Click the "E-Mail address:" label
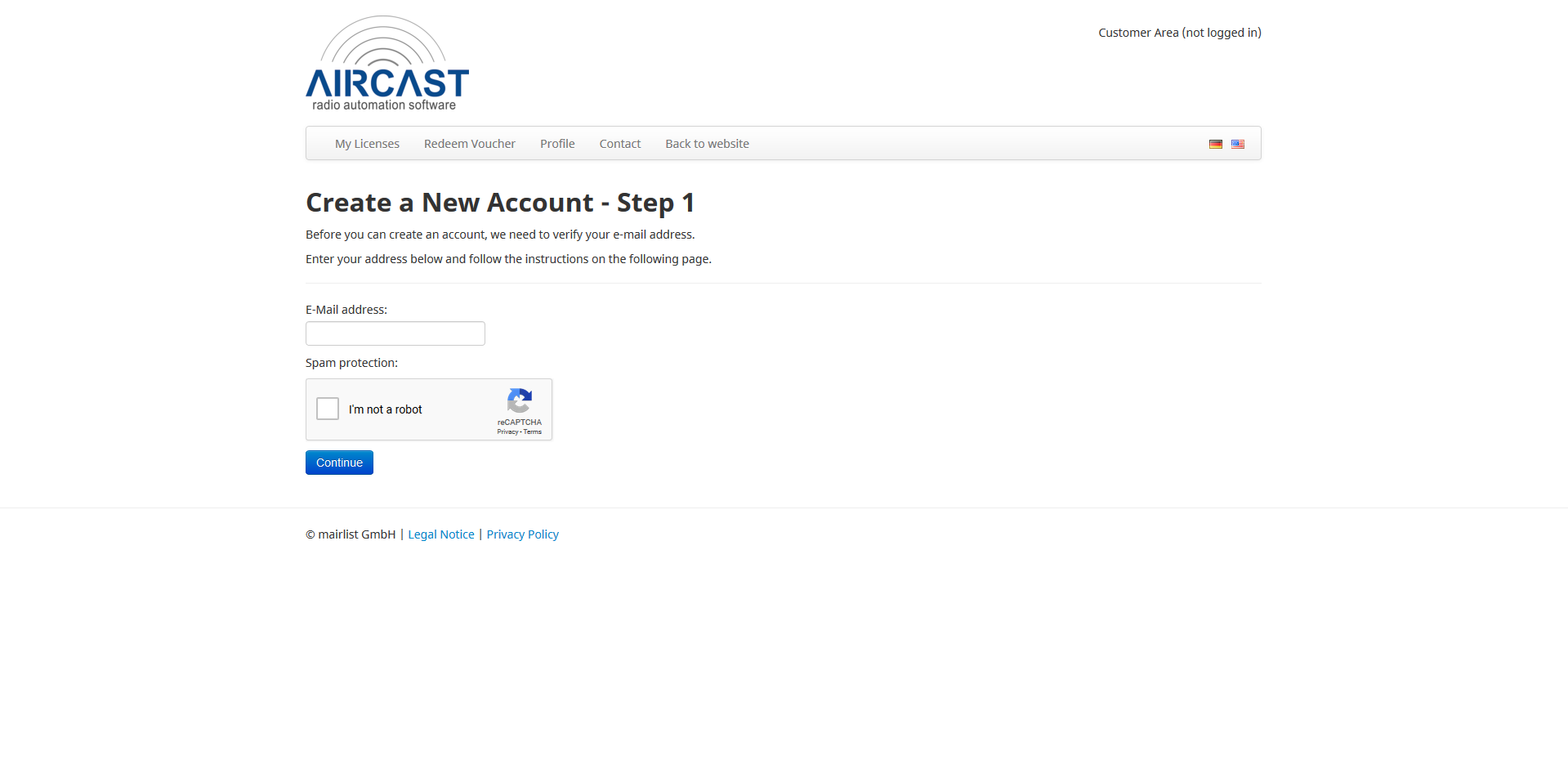1568x769 pixels. [346, 310]
